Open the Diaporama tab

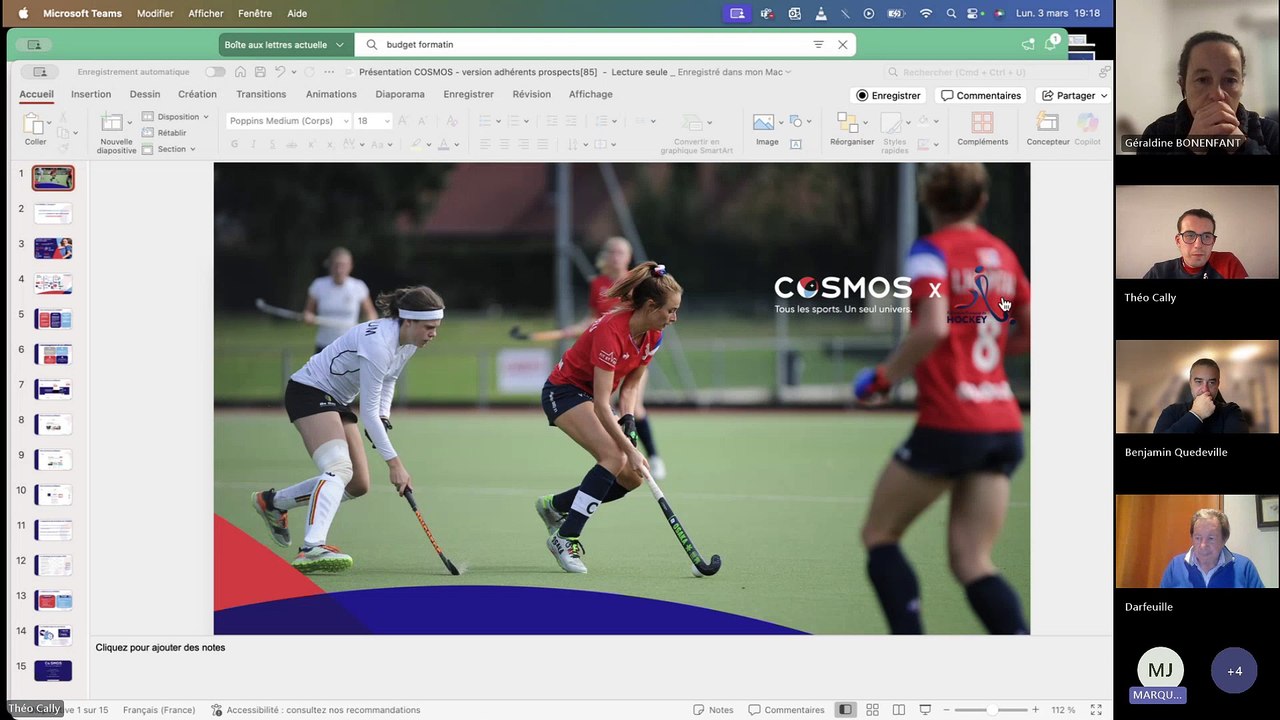pyautogui.click(x=400, y=94)
